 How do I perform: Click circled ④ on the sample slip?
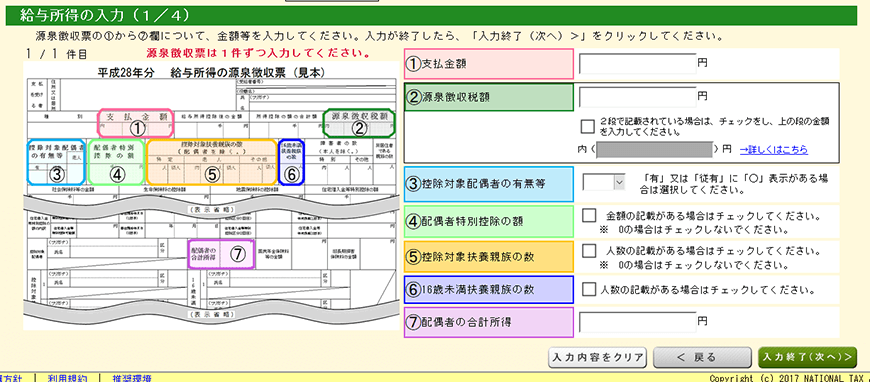pos(116,163)
